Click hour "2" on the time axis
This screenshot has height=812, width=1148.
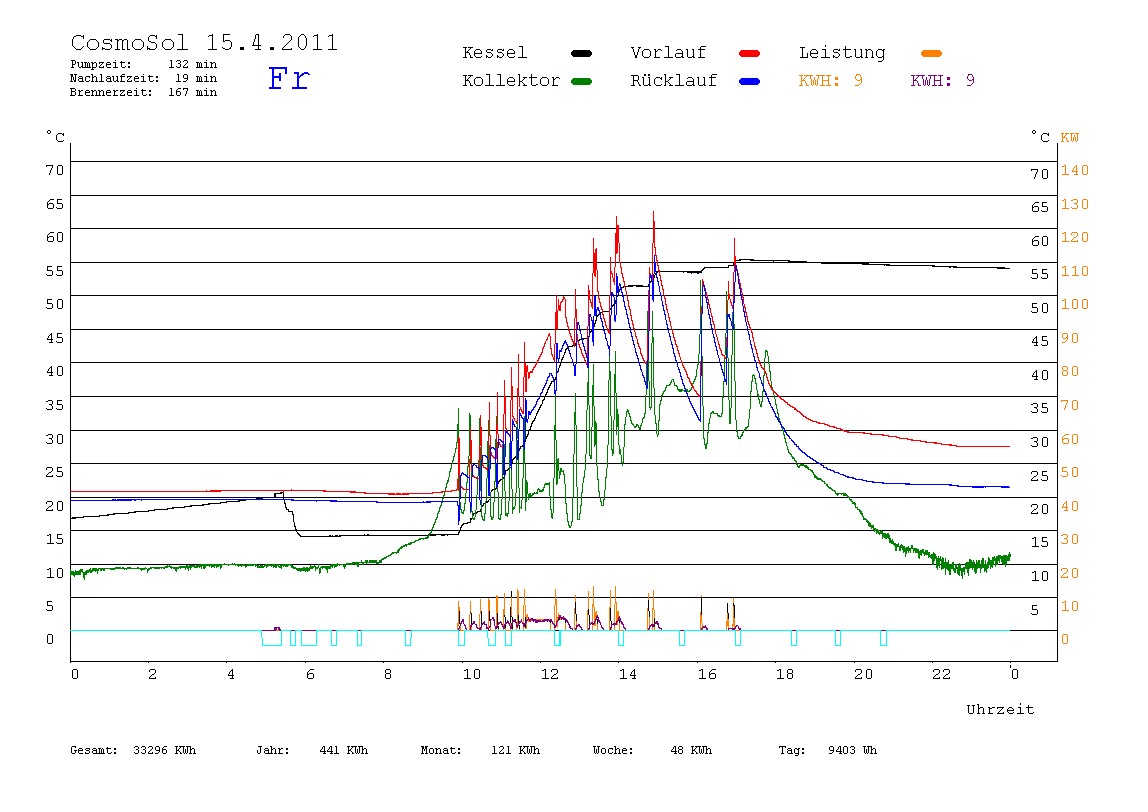tap(152, 674)
